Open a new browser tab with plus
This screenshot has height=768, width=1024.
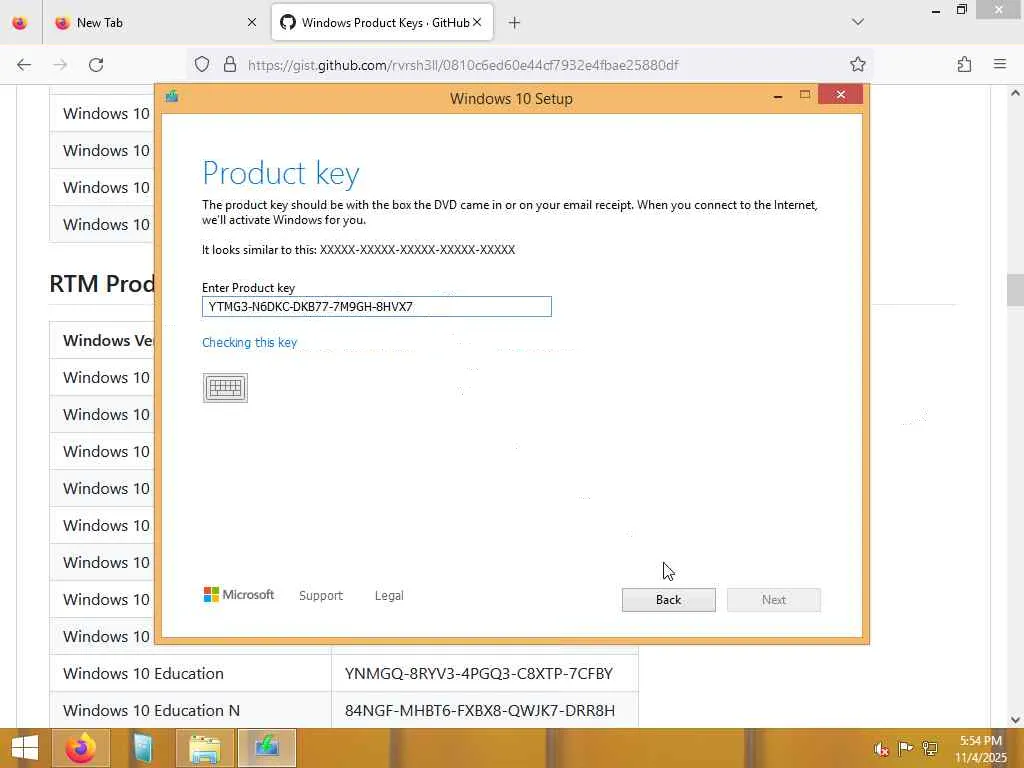point(515,23)
